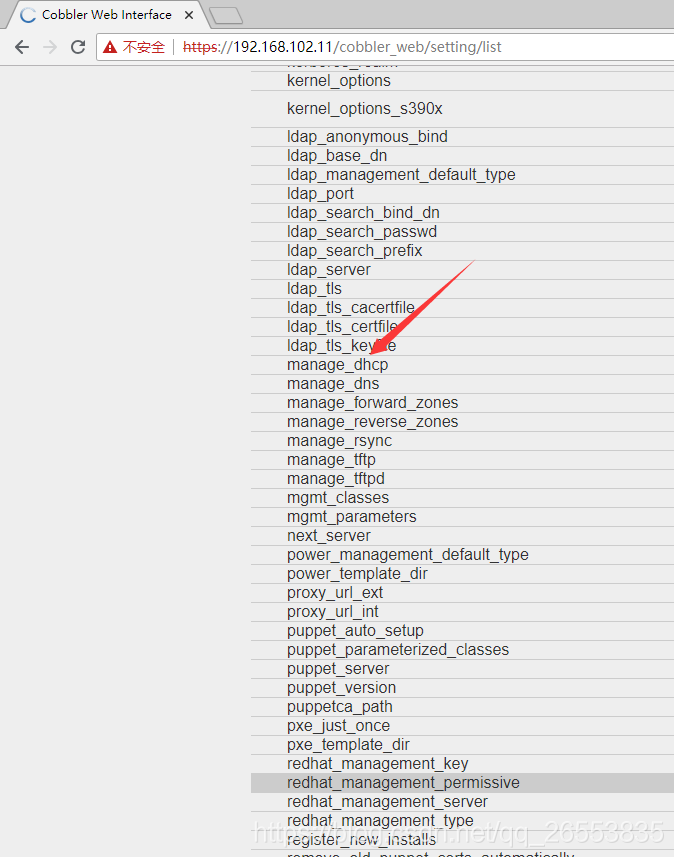This screenshot has width=674, height=857.
Task: Open highlighted redhat_management_permissive row
Action: click(x=462, y=783)
